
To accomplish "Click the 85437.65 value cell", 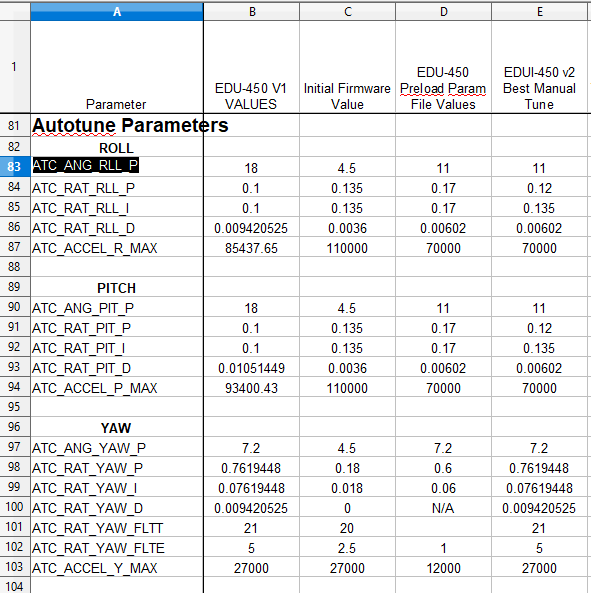I will click(x=251, y=247).
